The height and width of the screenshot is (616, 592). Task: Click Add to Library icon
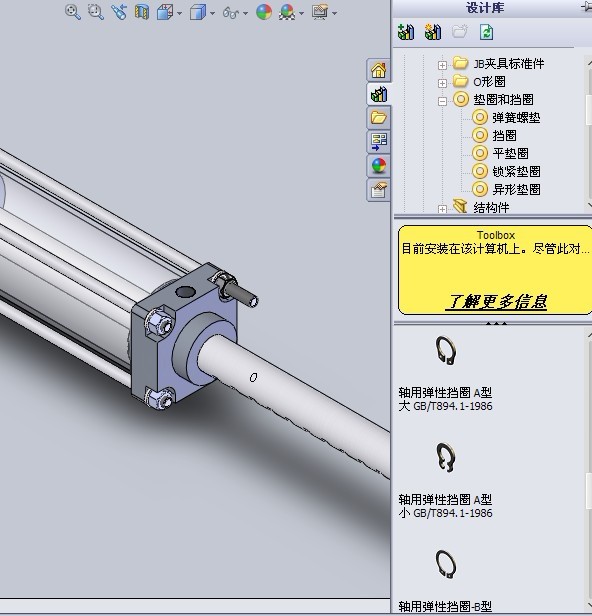coord(406,32)
